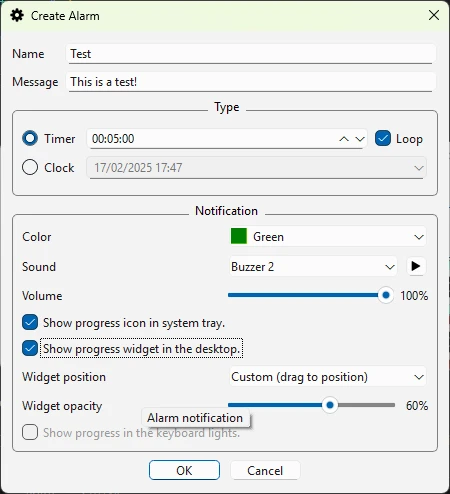The height and width of the screenshot is (494, 450).
Task: Enable Show progress in the keyboard lights
Action: click(x=30, y=432)
